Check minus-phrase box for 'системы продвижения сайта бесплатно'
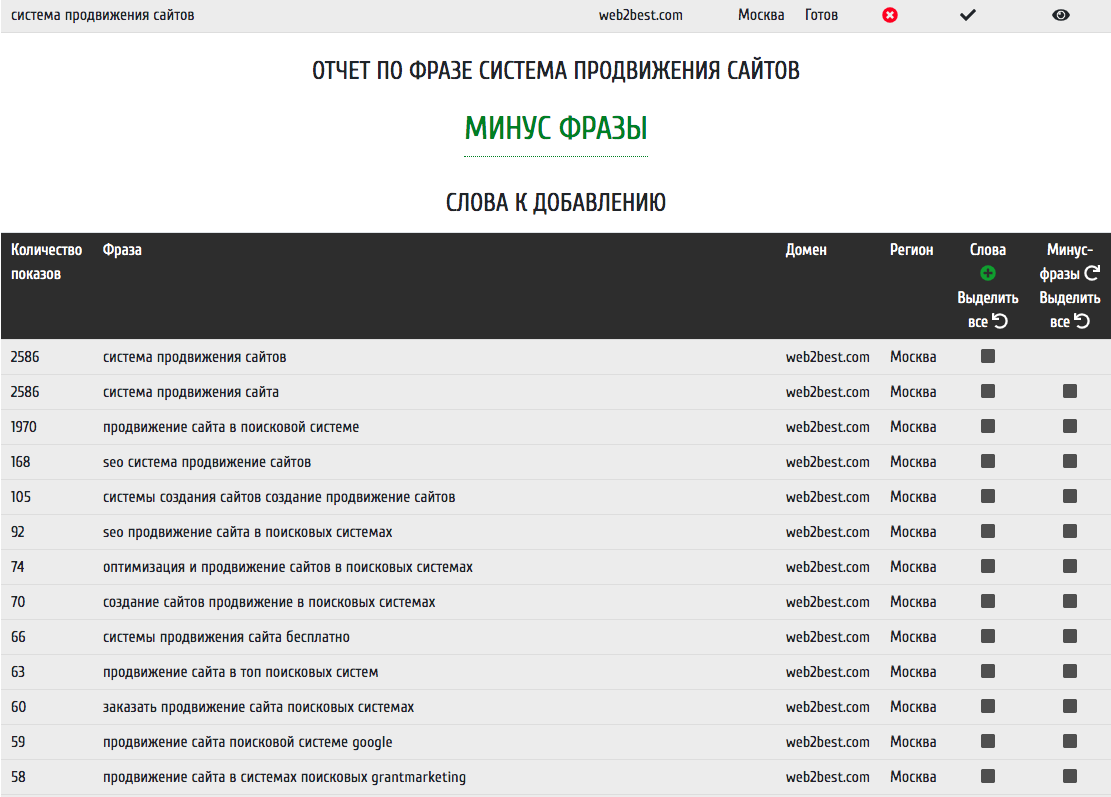 click(x=1070, y=637)
